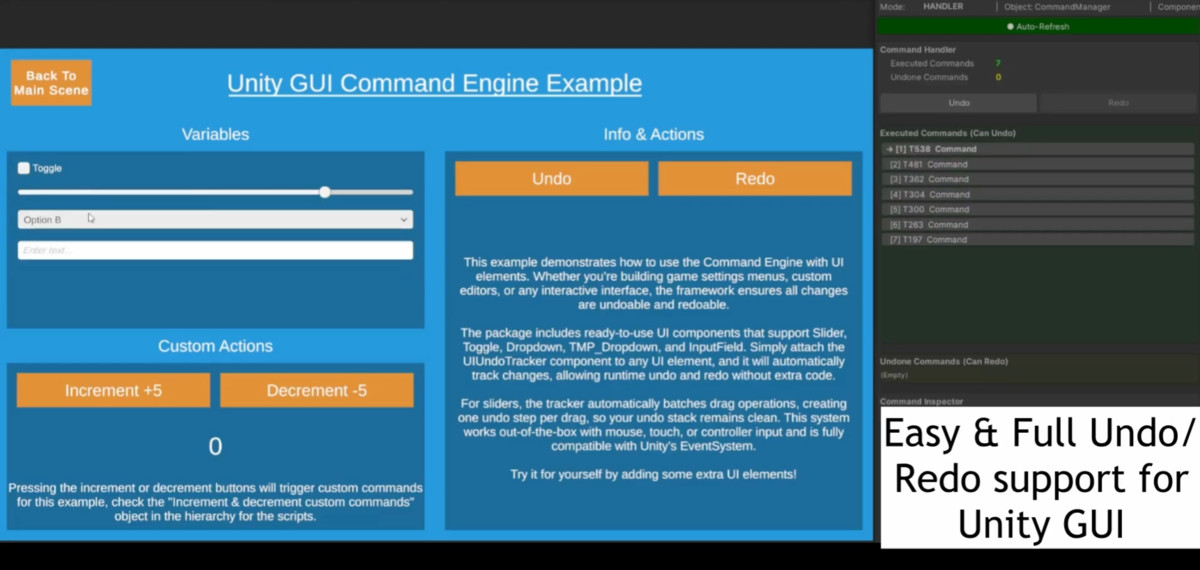This screenshot has width=1200, height=570.
Task: Click the slider handle in Variables panel
Action: point(325,192)
